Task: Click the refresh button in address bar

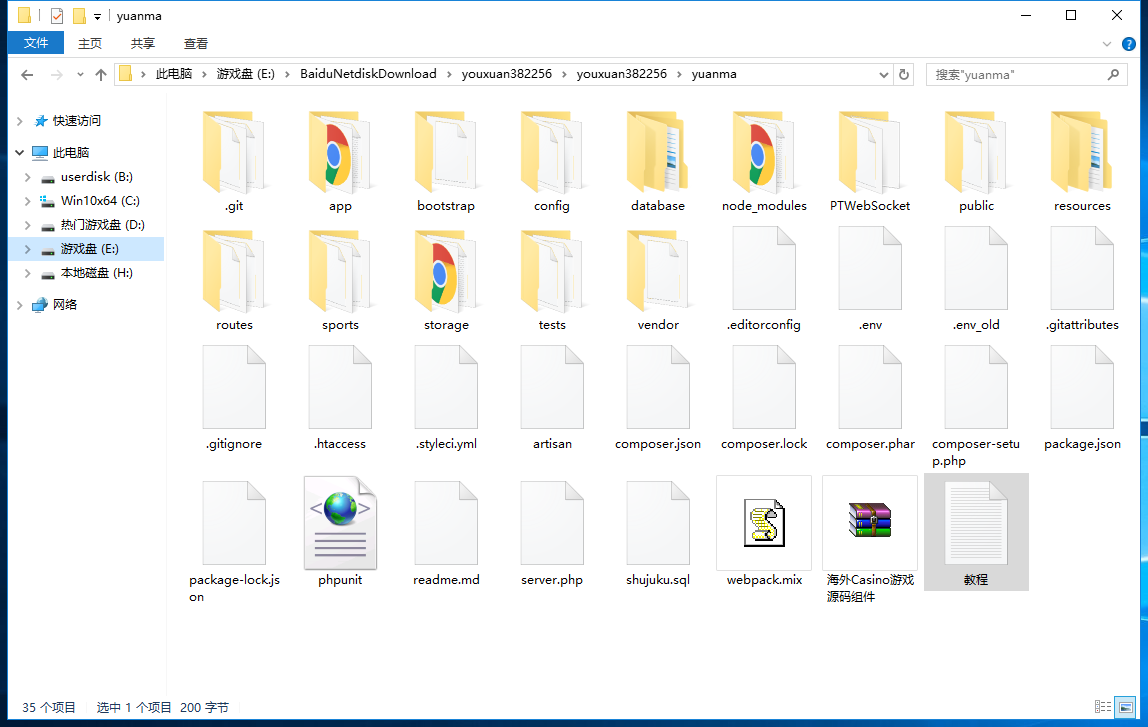Action: tap(905, 74)
